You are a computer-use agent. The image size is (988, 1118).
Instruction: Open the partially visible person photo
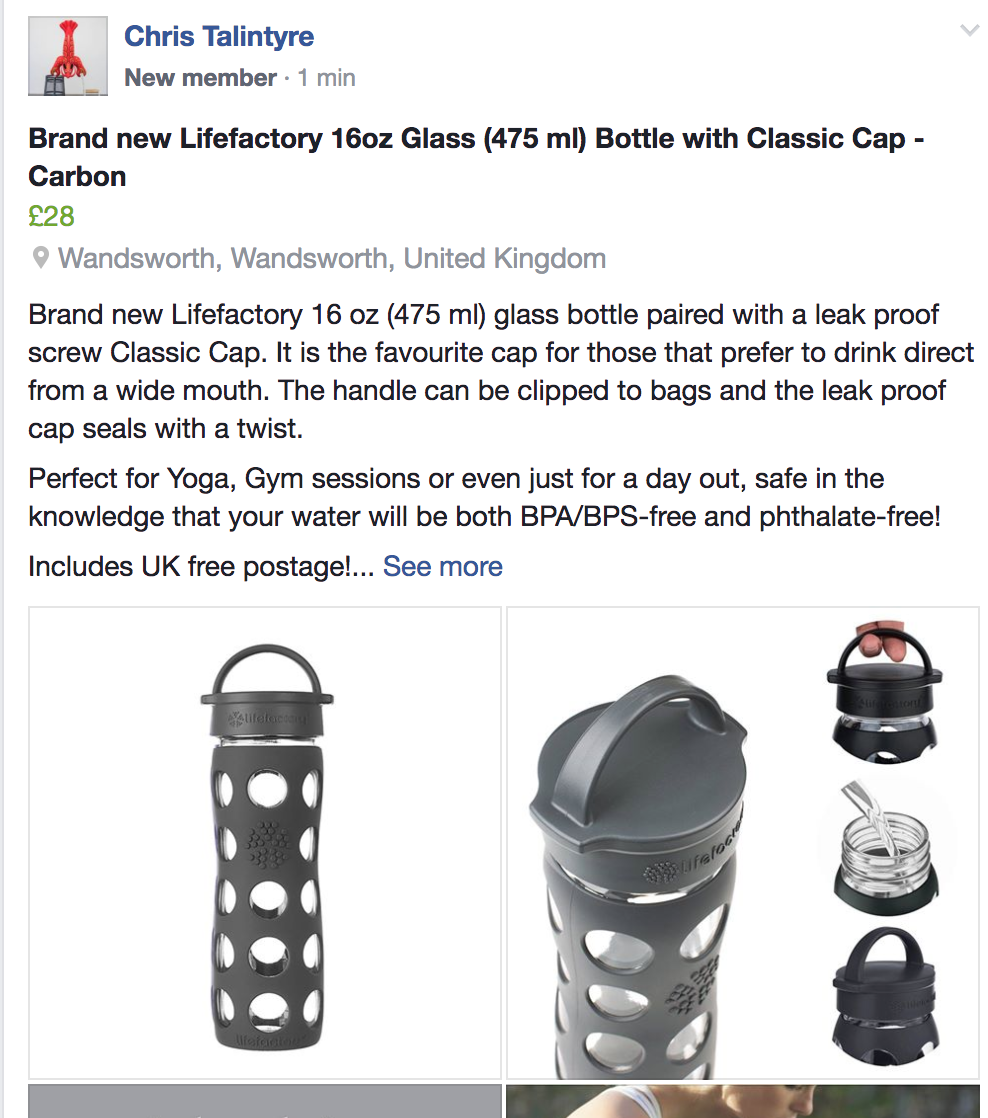tap(742, 1101)
